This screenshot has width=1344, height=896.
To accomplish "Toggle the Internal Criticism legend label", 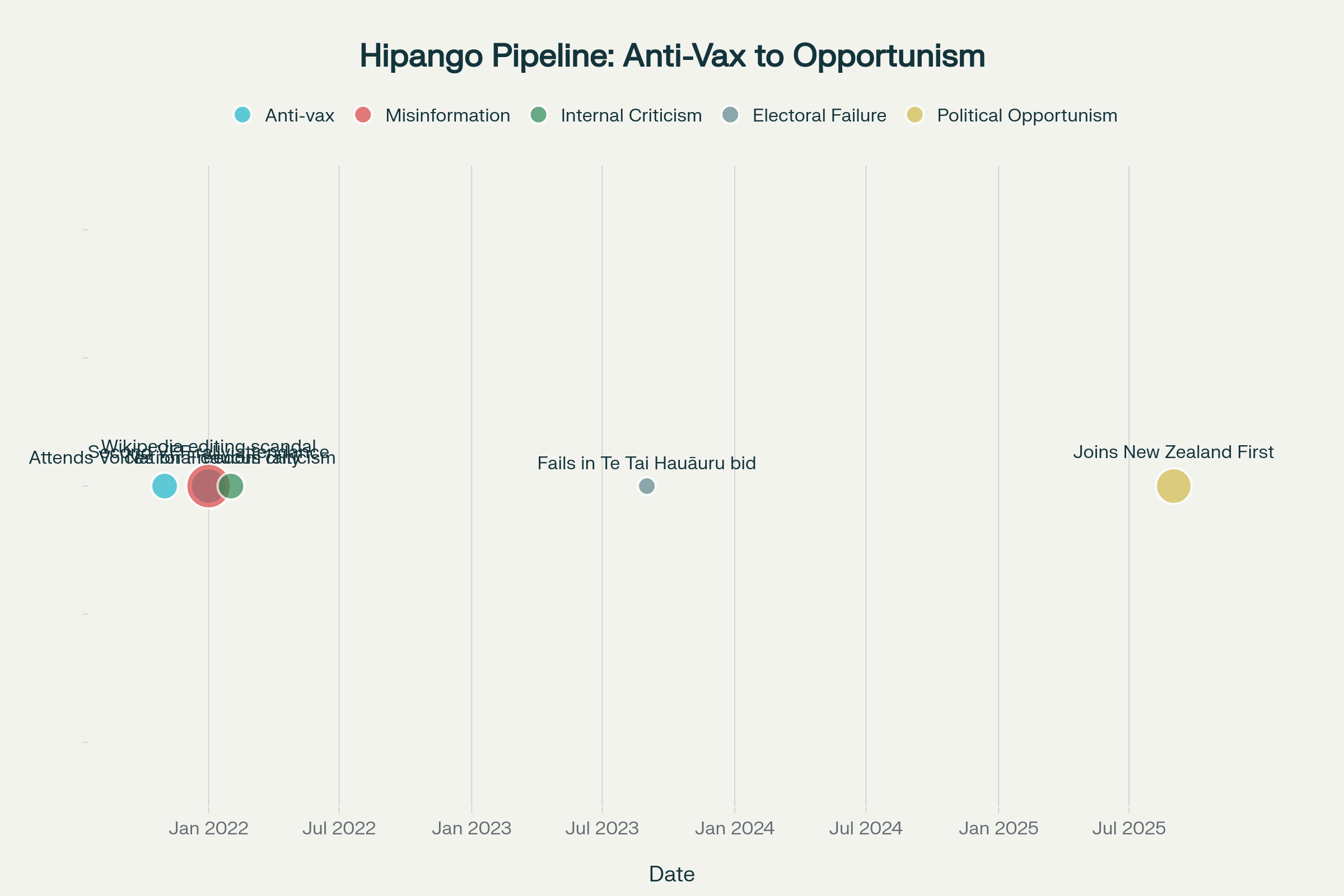I will 631,115.
